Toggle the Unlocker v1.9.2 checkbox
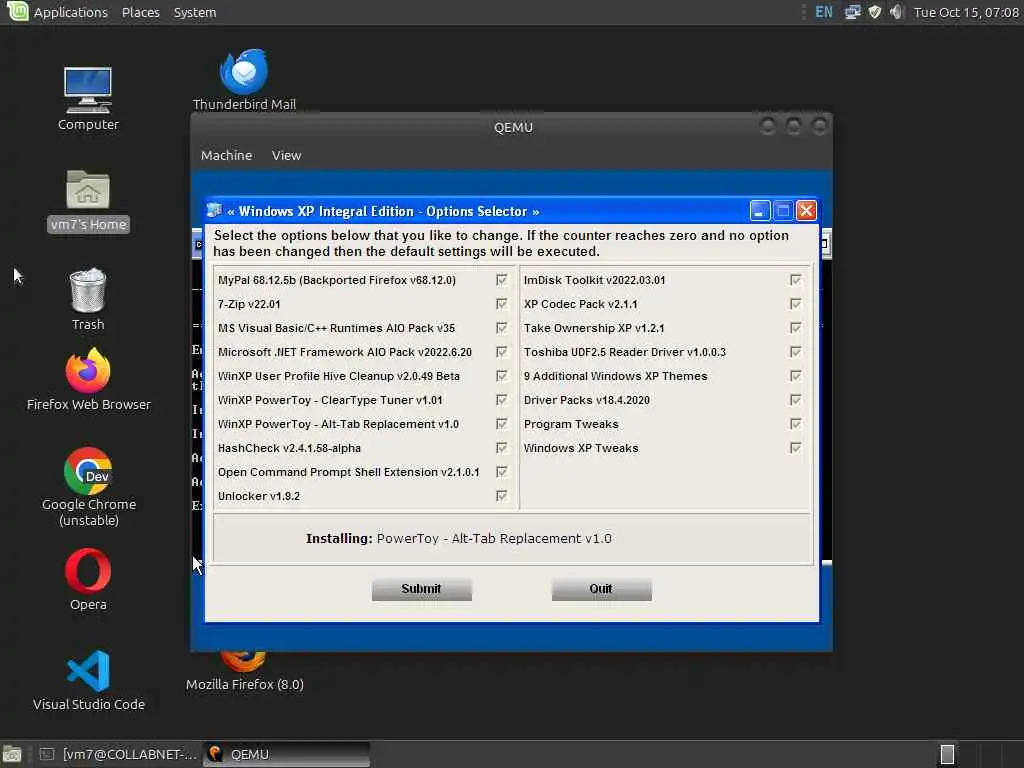This screenshot has height=768, width=1024. coord(502,496)
